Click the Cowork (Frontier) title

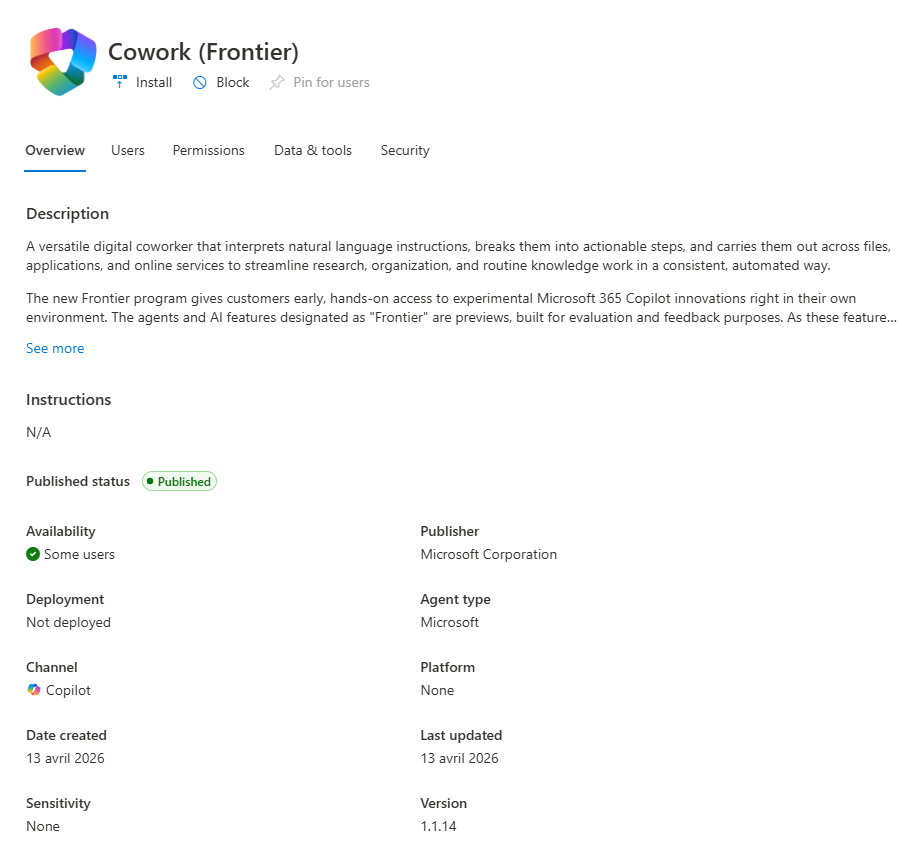click(x=203, y=52)
